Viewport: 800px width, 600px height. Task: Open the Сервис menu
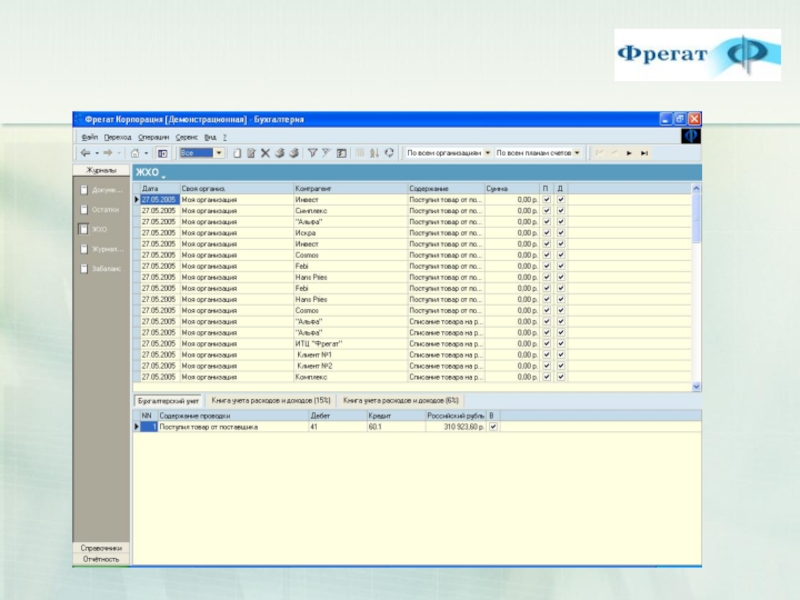pyautogui.click(x=186, y=137)
